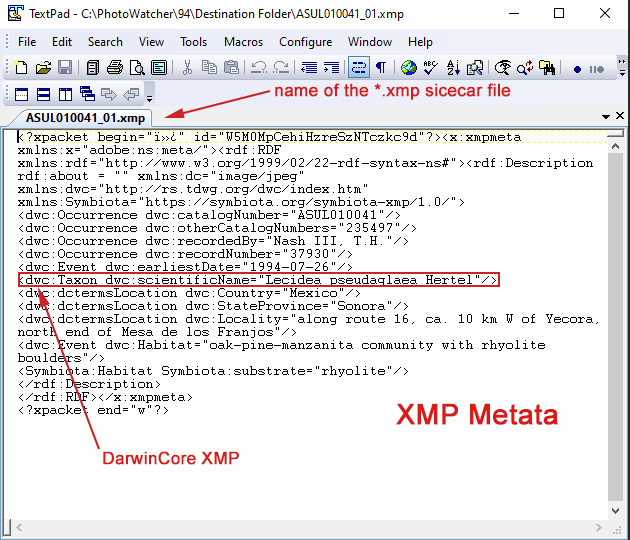Select single-window layout icon
Viewport: 630px width, 540px height.
point(21,95)
